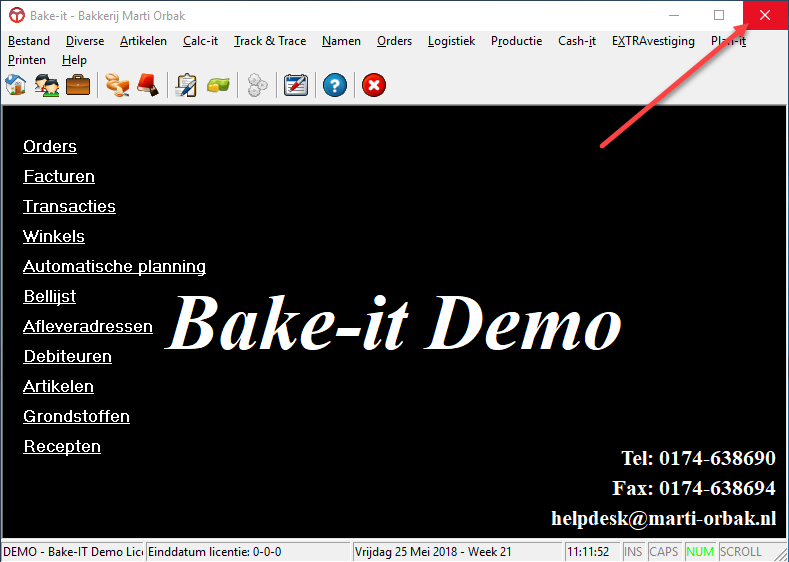The height and width of the screenshot is (562, 789).
Task: Click the grey gears toolbar icon
Action: [x=257, y=85]
